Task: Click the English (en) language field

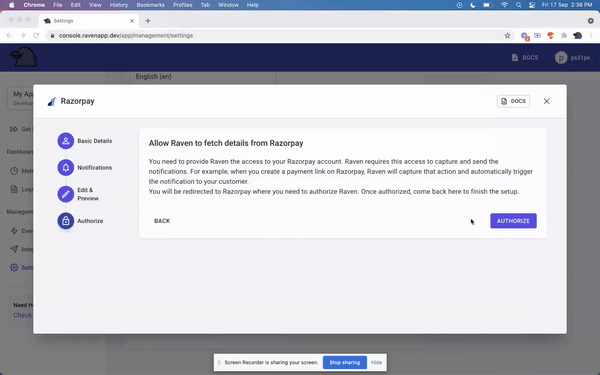Action: click(x=203, y=77)
